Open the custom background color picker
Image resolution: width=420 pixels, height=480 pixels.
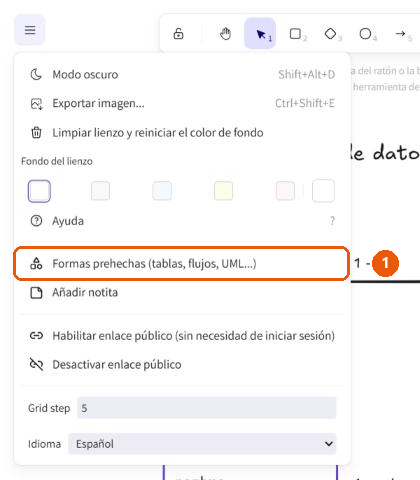pos(323,191)
